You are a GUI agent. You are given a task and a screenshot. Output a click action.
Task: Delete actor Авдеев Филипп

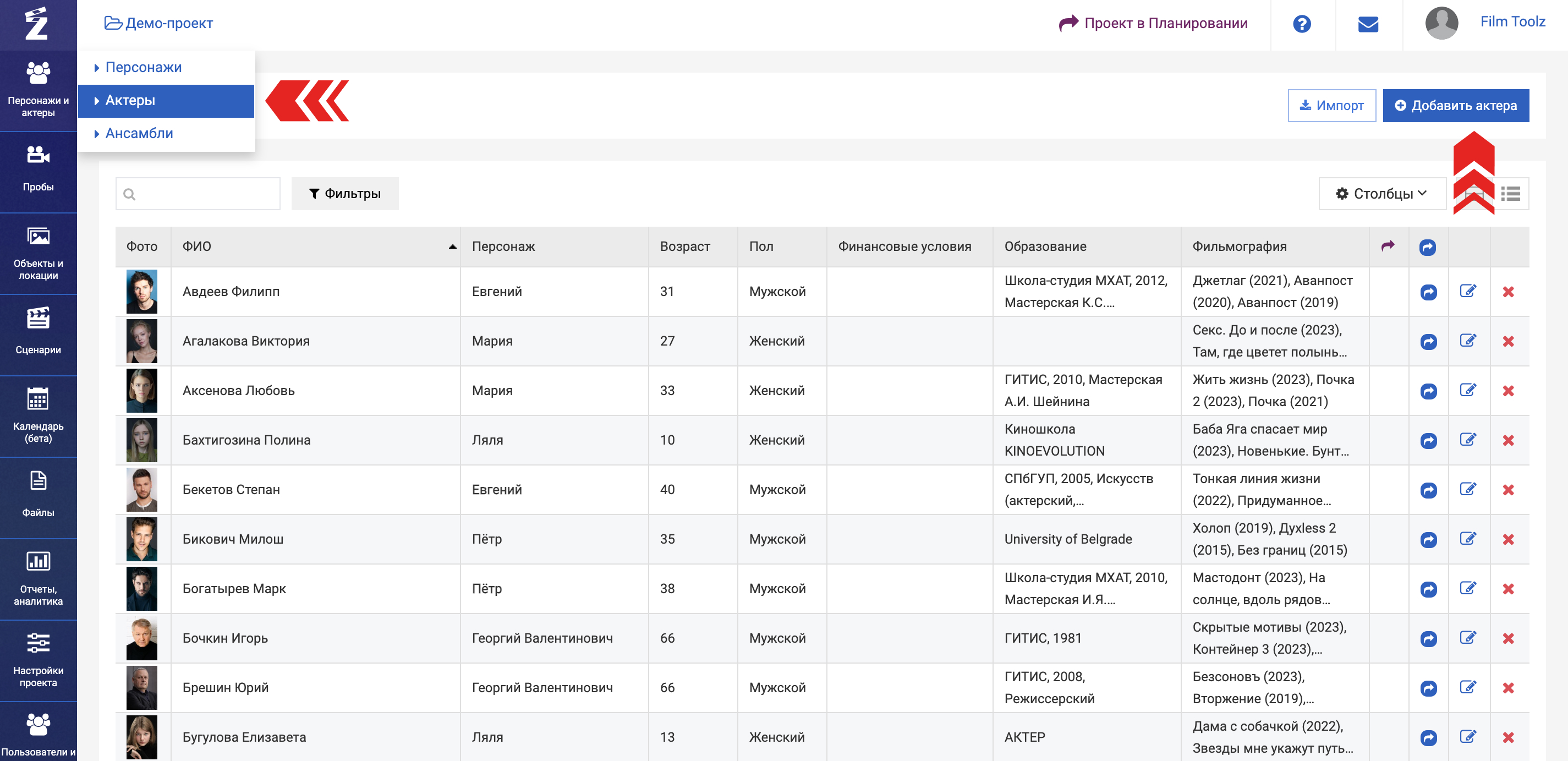1507,292
